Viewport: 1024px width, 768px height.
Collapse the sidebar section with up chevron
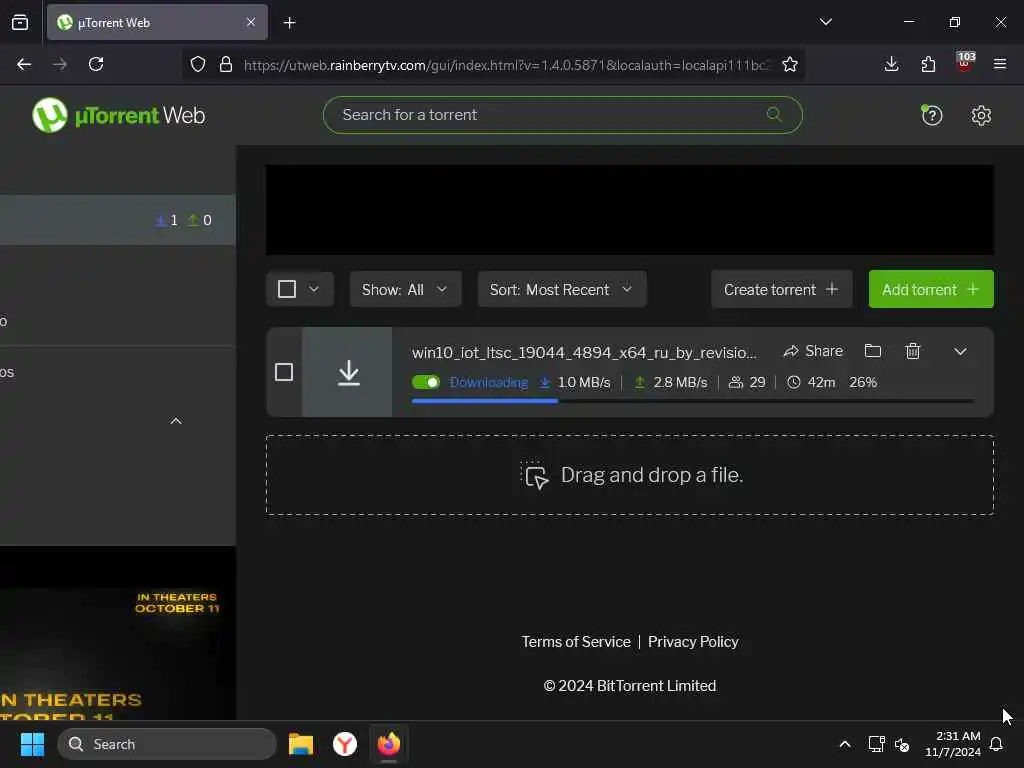point(176,421)
